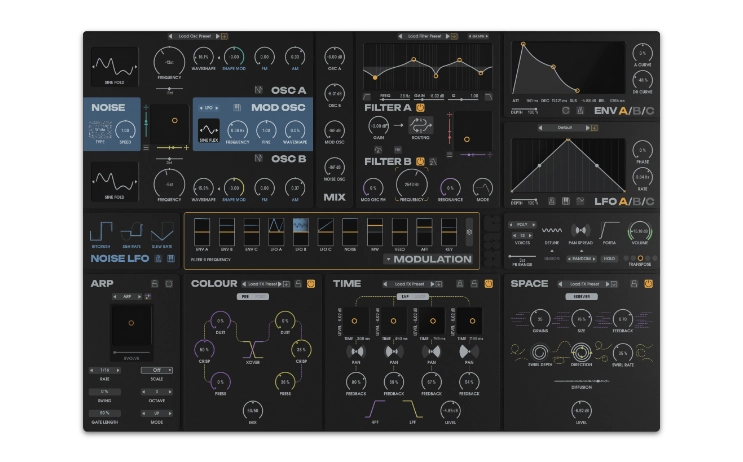Switch to LFO C tab

651,203
